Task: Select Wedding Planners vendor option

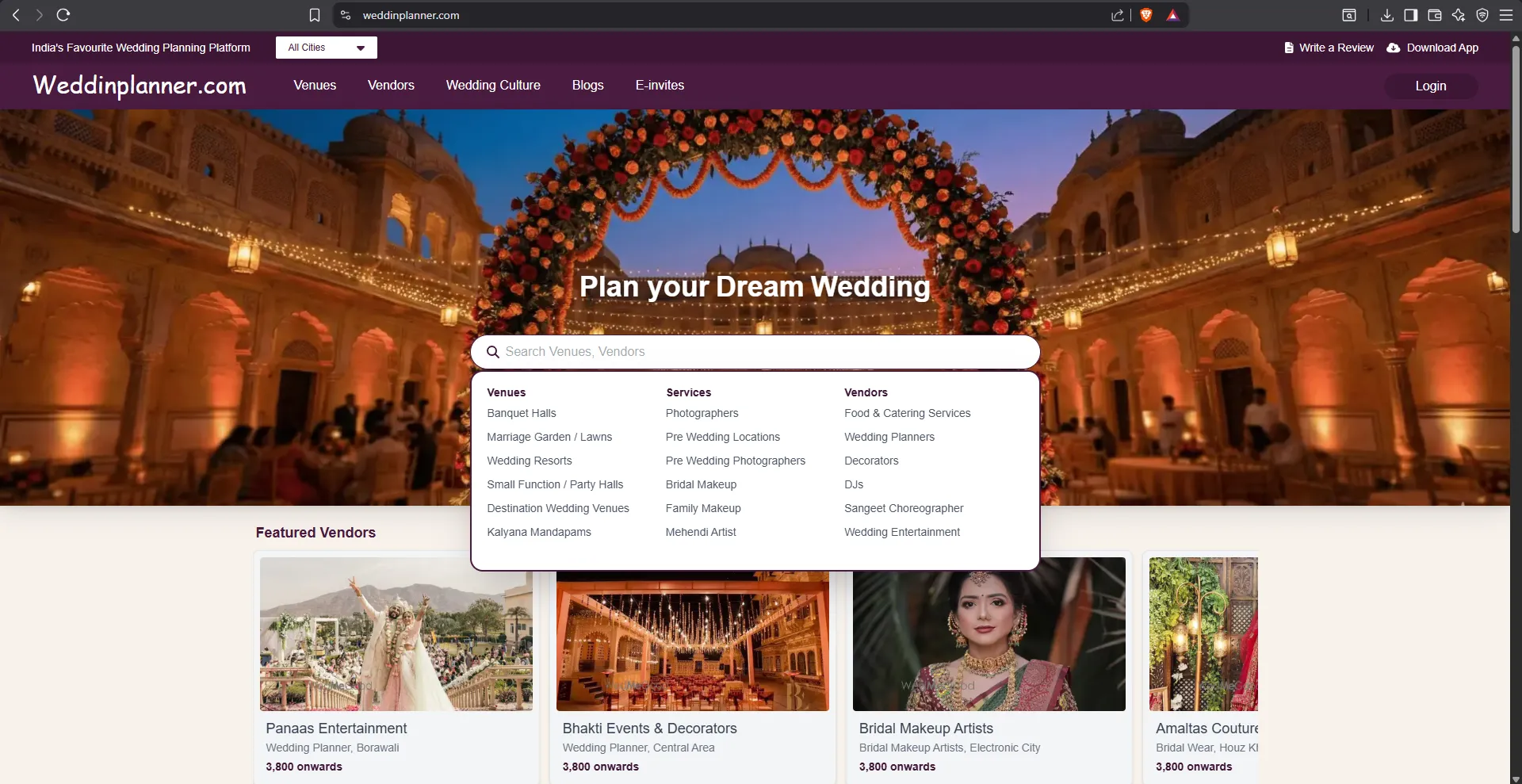Action: 889,437
